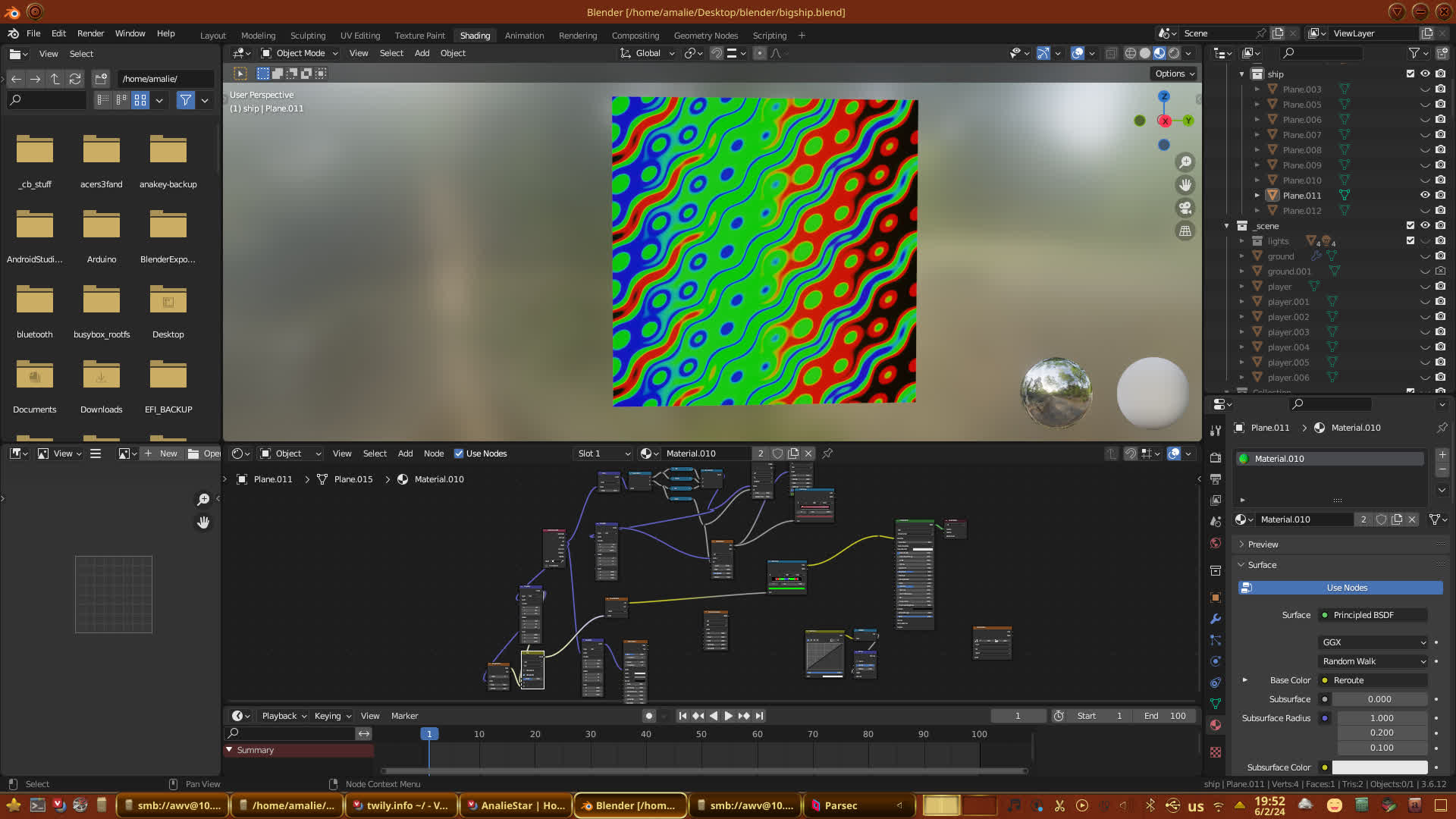The height and width of the screenshot is (819, 1456).
Task: Open the Object Mode dropdown
Action: point(300,53)
